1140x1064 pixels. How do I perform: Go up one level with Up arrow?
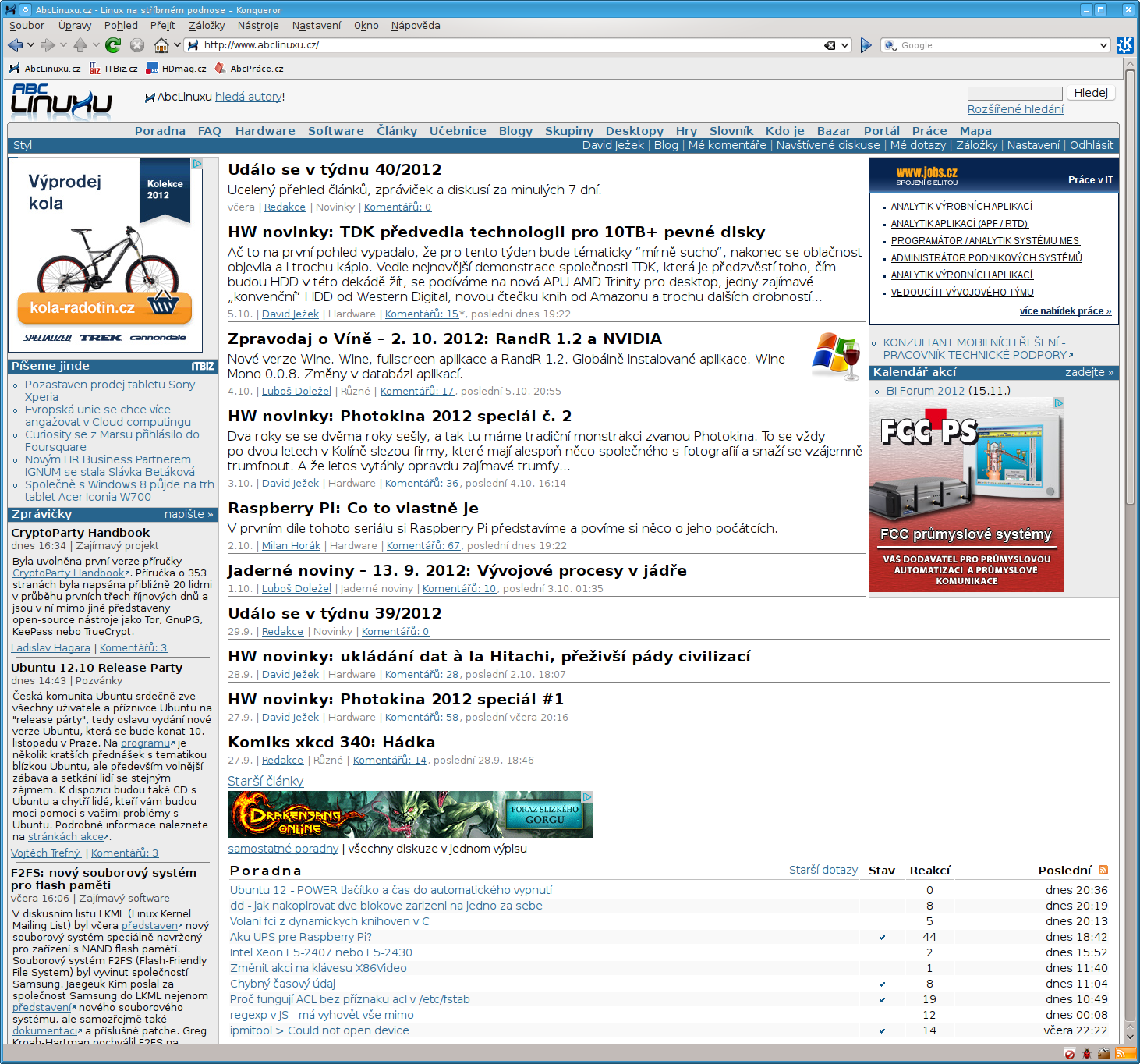point(80,45)
